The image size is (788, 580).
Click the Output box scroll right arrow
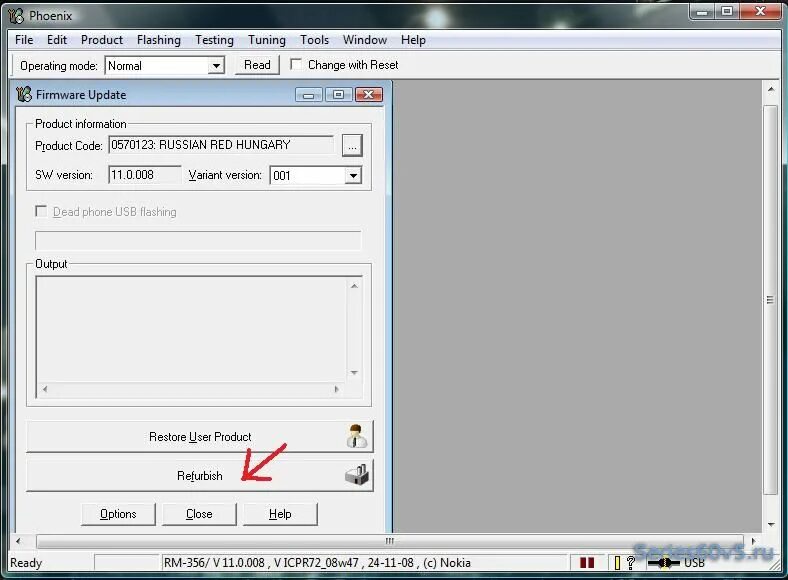coord(336,389)
